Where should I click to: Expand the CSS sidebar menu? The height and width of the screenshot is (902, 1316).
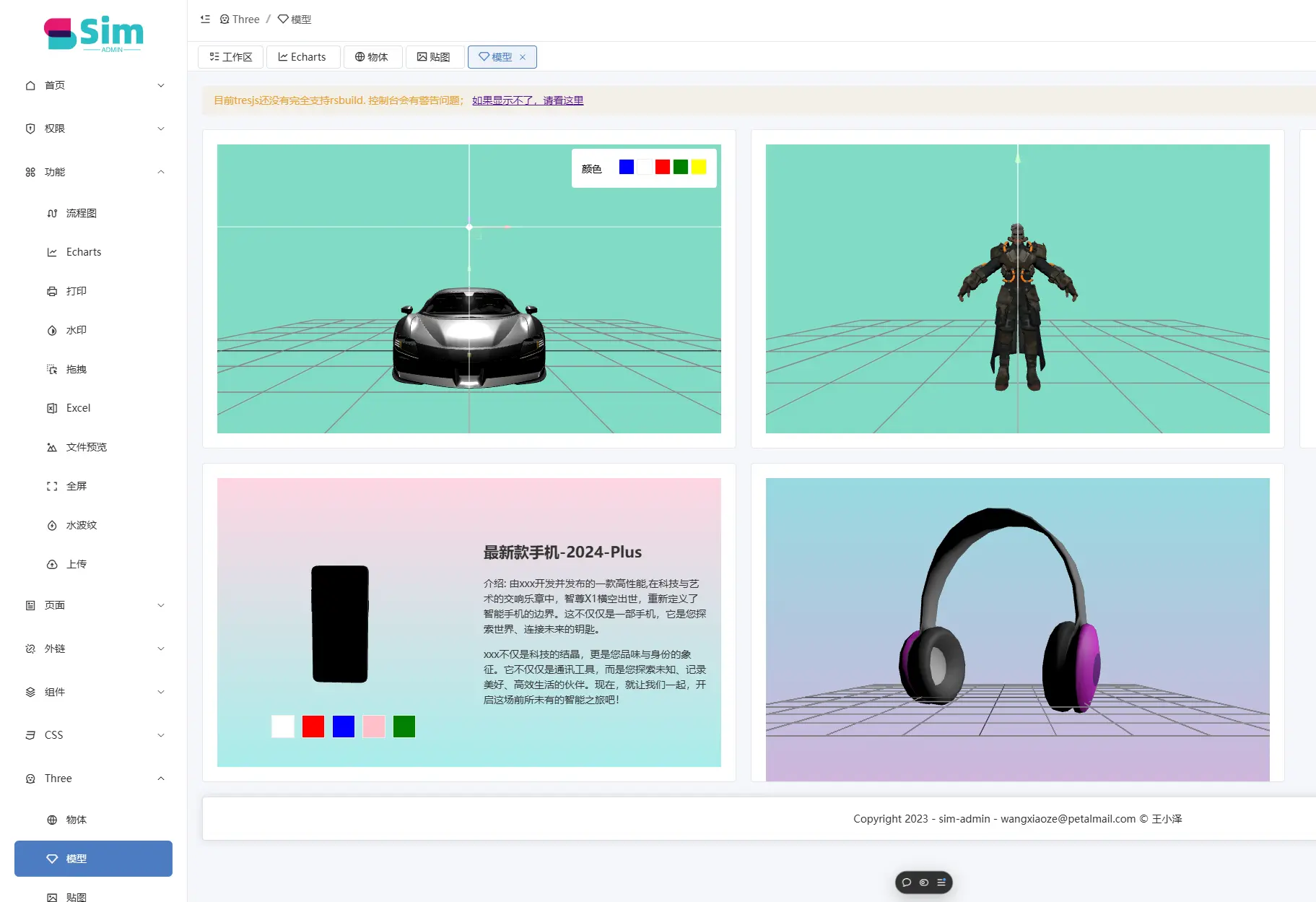click(x=94, y=735)
